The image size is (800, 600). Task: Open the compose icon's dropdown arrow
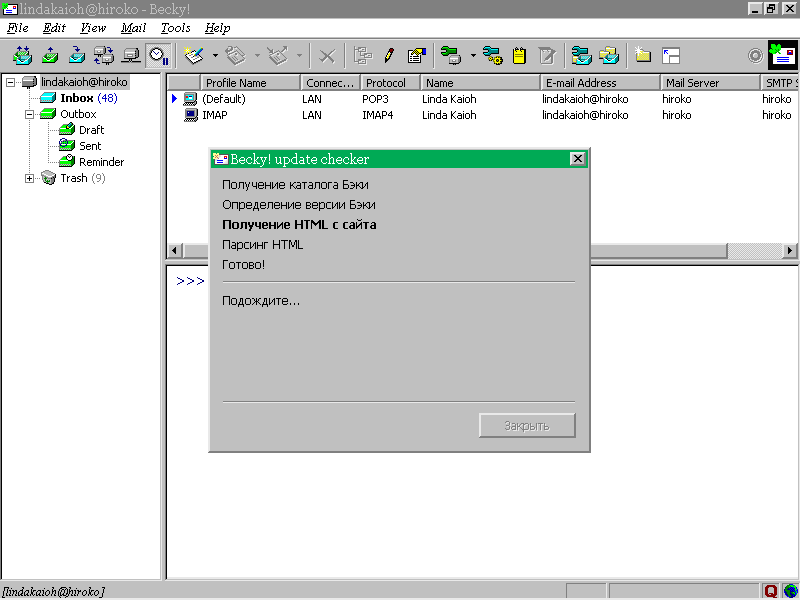215,55
